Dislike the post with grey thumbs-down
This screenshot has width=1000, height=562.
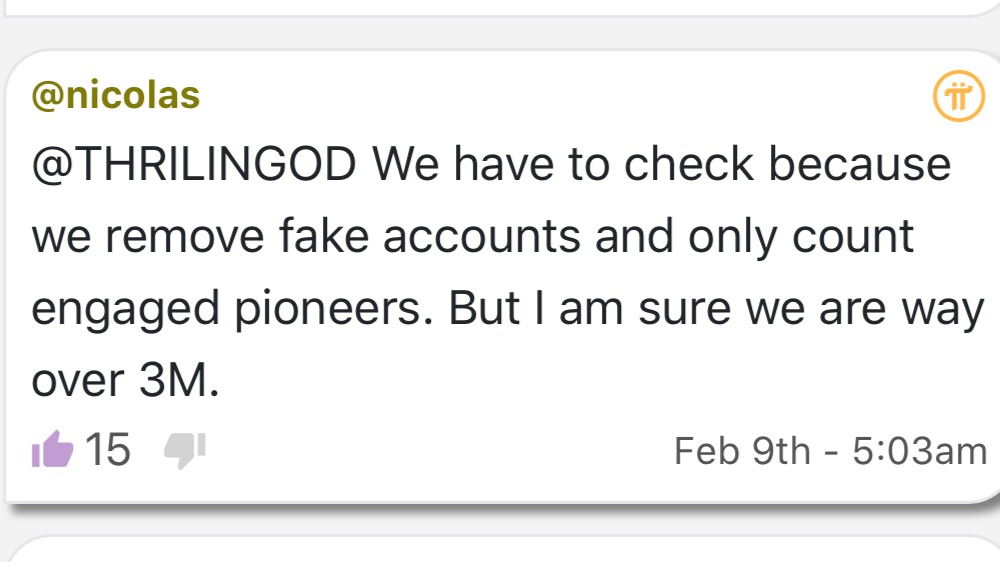pyautogui.click(x=185, y=450)
